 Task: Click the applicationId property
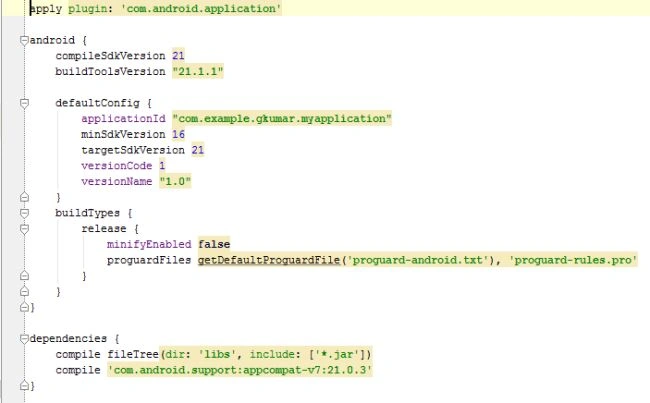click(x=123, y=119)
